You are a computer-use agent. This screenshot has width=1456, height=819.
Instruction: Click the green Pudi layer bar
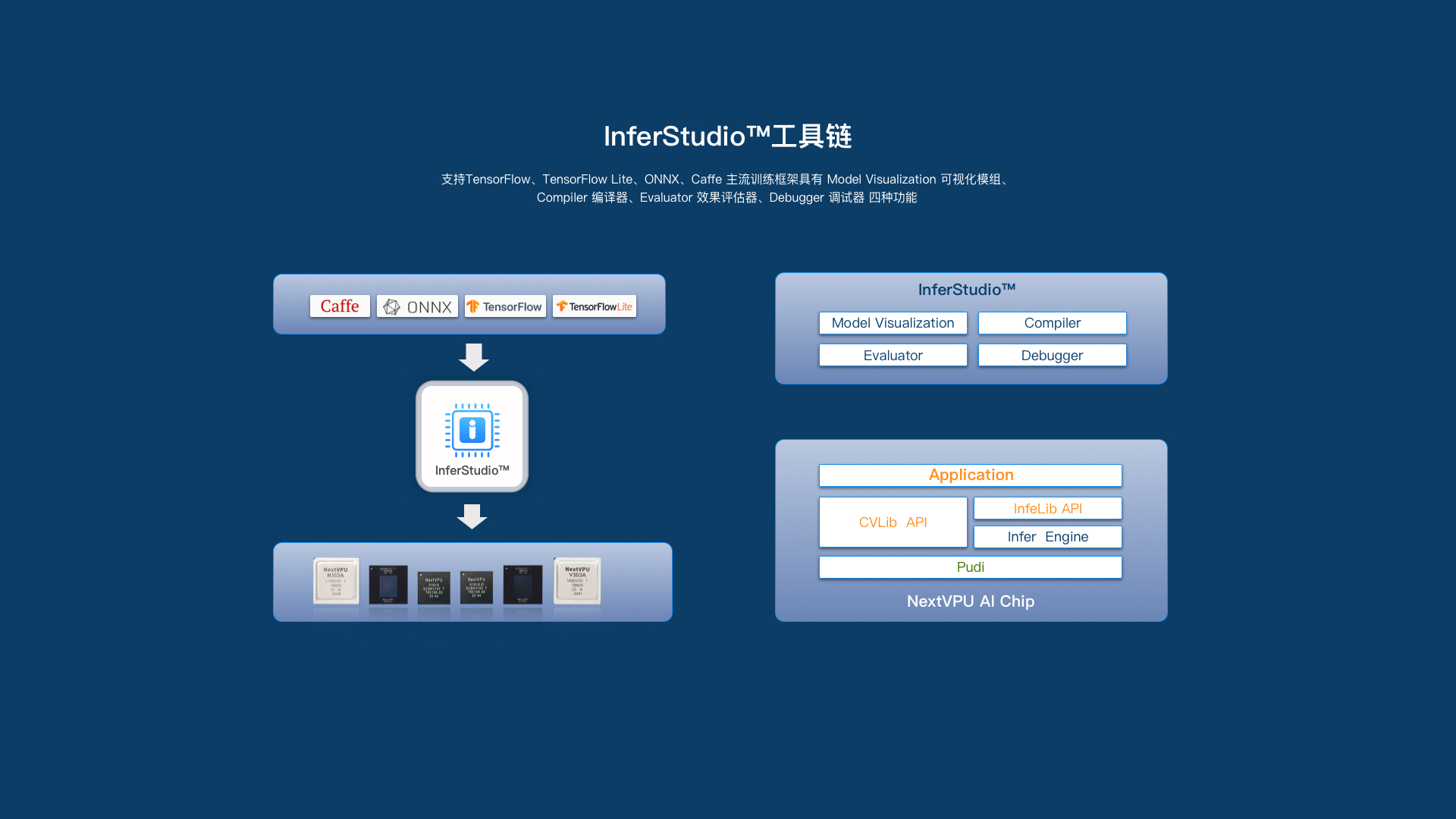970,567
